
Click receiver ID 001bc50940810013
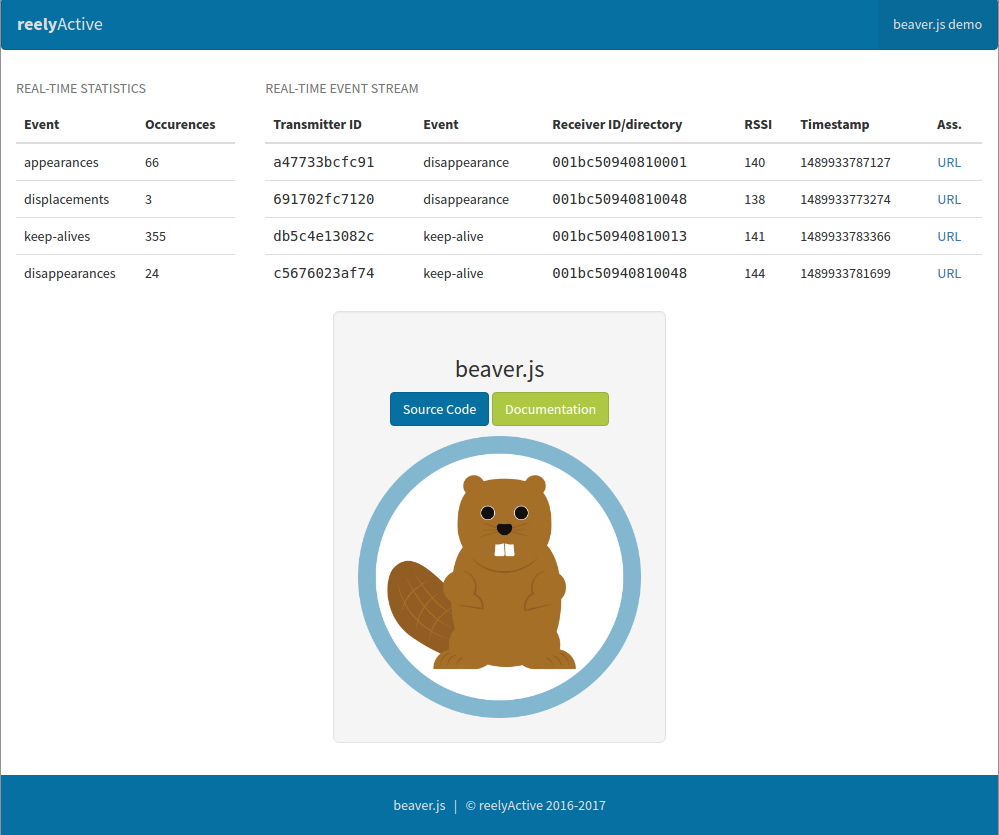pyautogui.click(x=619, y=236)
